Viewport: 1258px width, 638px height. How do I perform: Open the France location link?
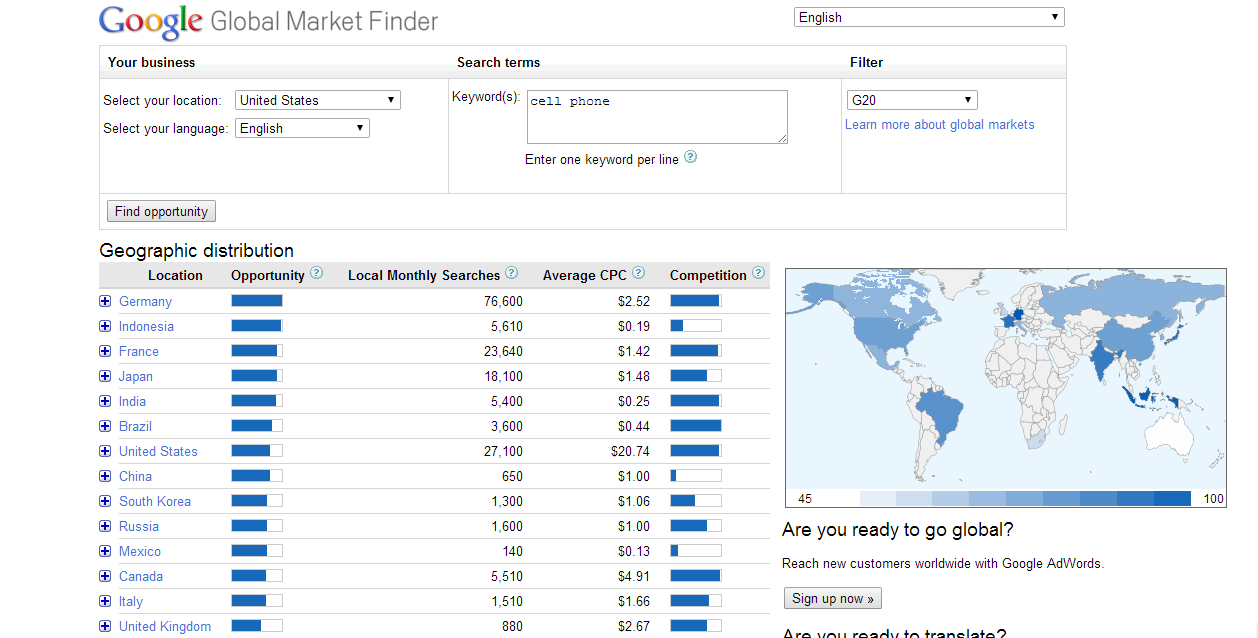(139, 351)
